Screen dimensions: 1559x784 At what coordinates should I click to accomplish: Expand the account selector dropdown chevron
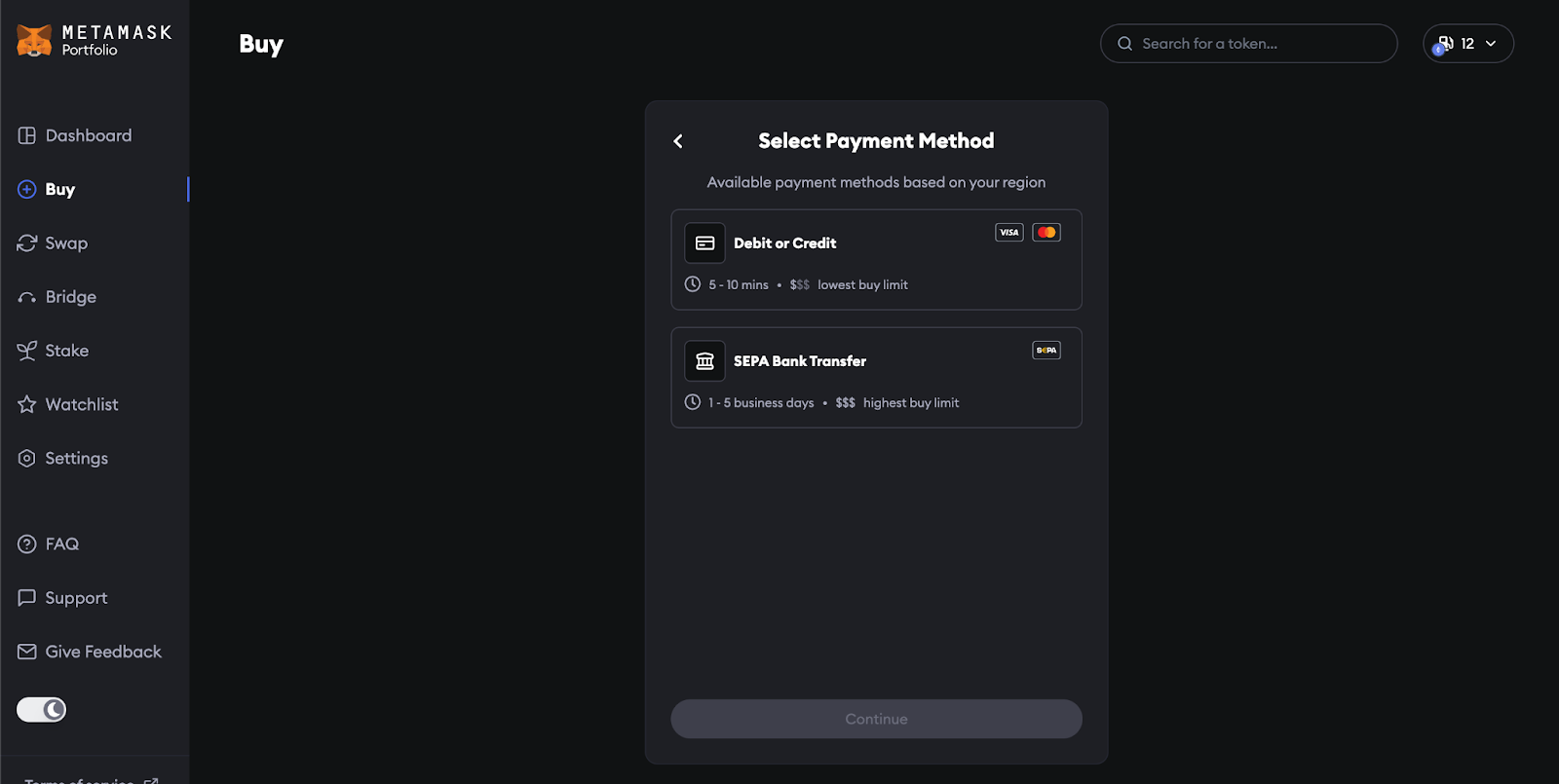pyautogui.click(x=1491, y=44)
